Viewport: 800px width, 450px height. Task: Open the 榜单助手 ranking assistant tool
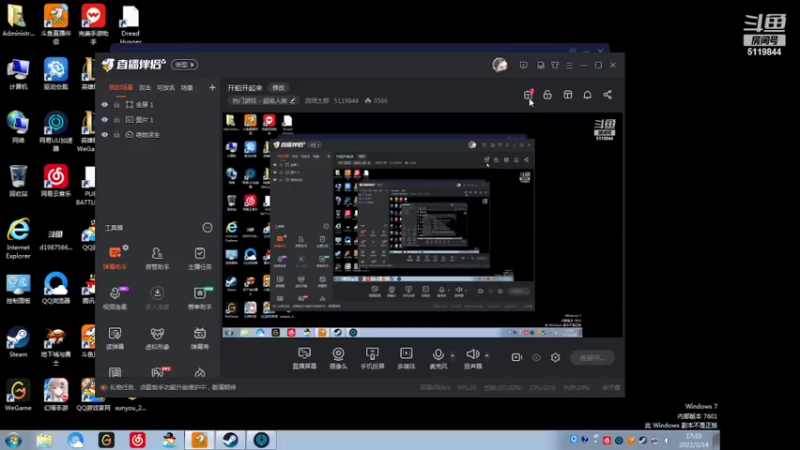pyautogui.click(x=199, y=297)
